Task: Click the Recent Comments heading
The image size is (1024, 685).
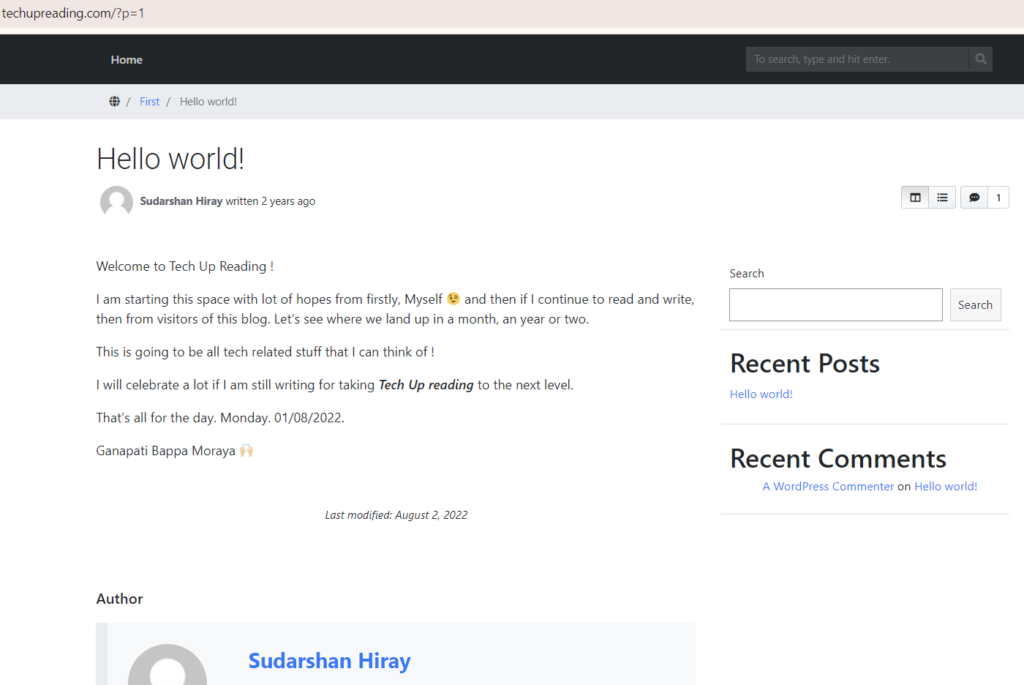Action: (838, 458)
